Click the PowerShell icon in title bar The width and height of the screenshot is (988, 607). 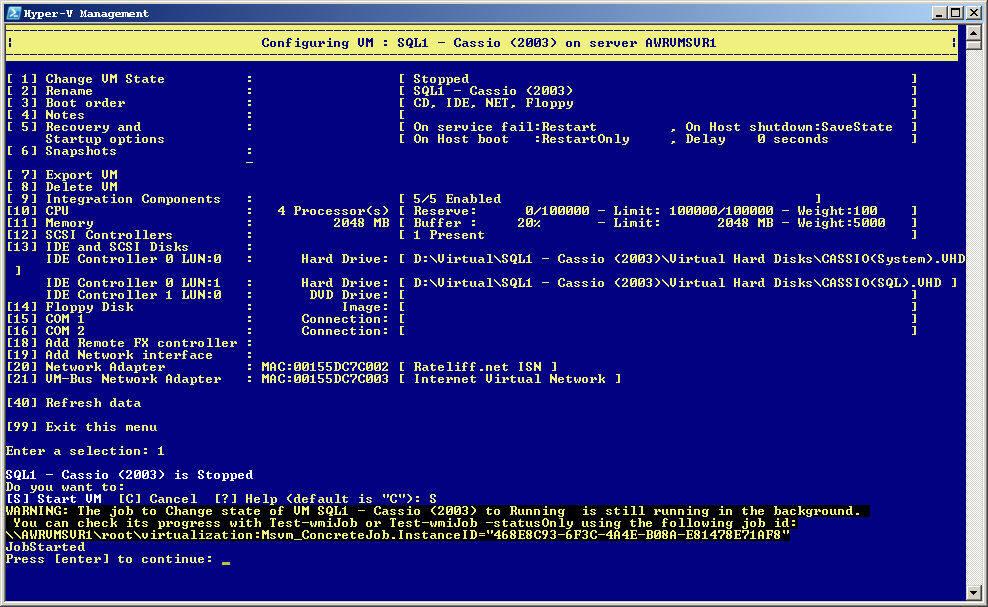(13, 13)
